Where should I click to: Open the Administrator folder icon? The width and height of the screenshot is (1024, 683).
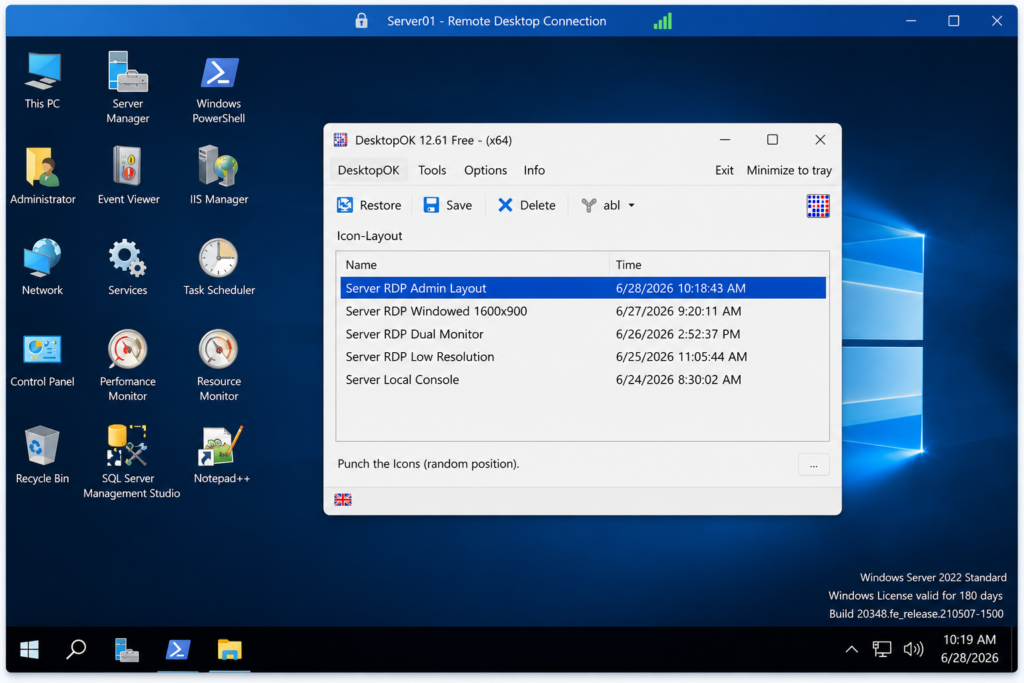(42, 176)
